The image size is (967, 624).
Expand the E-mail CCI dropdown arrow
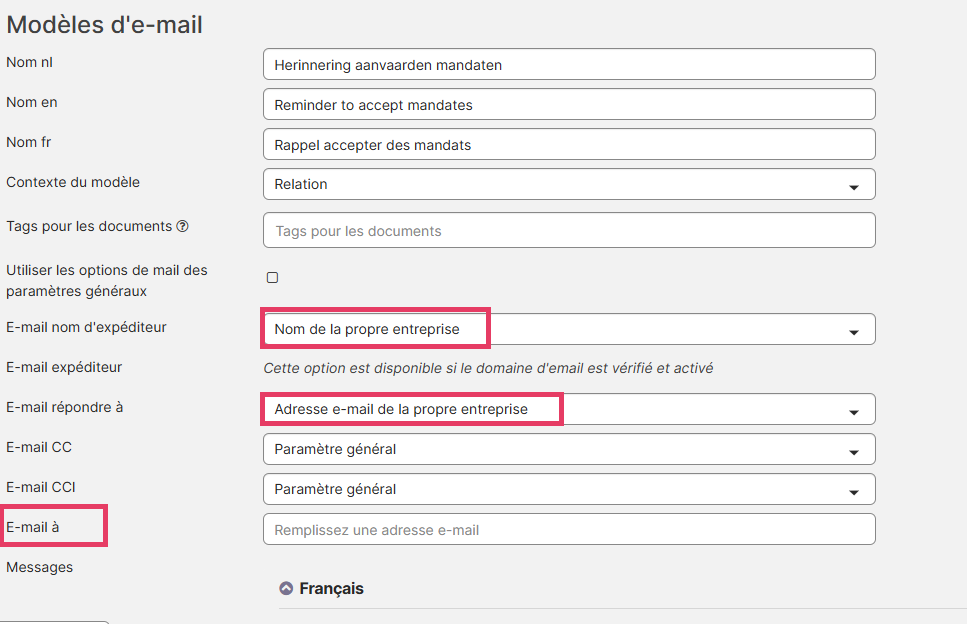[x=854, y=493]
